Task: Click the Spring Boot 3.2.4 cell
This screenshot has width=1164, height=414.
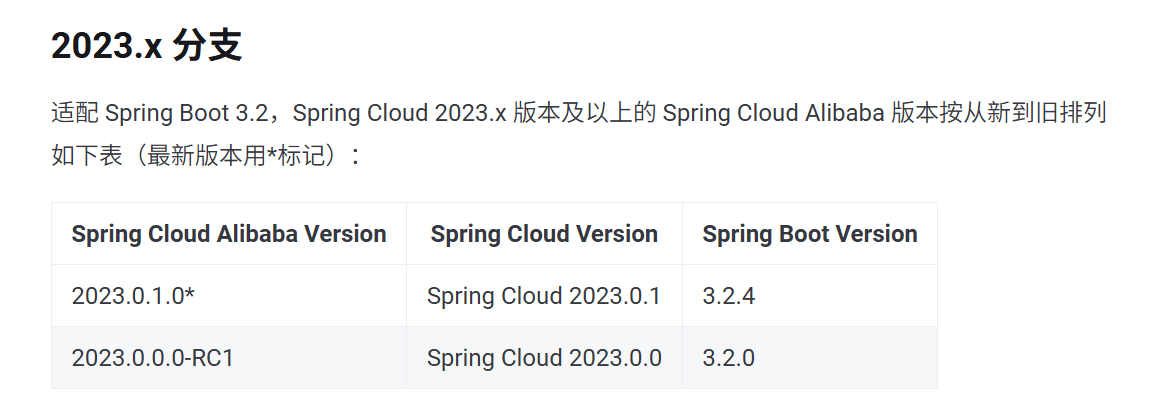Action: point(728,296)
